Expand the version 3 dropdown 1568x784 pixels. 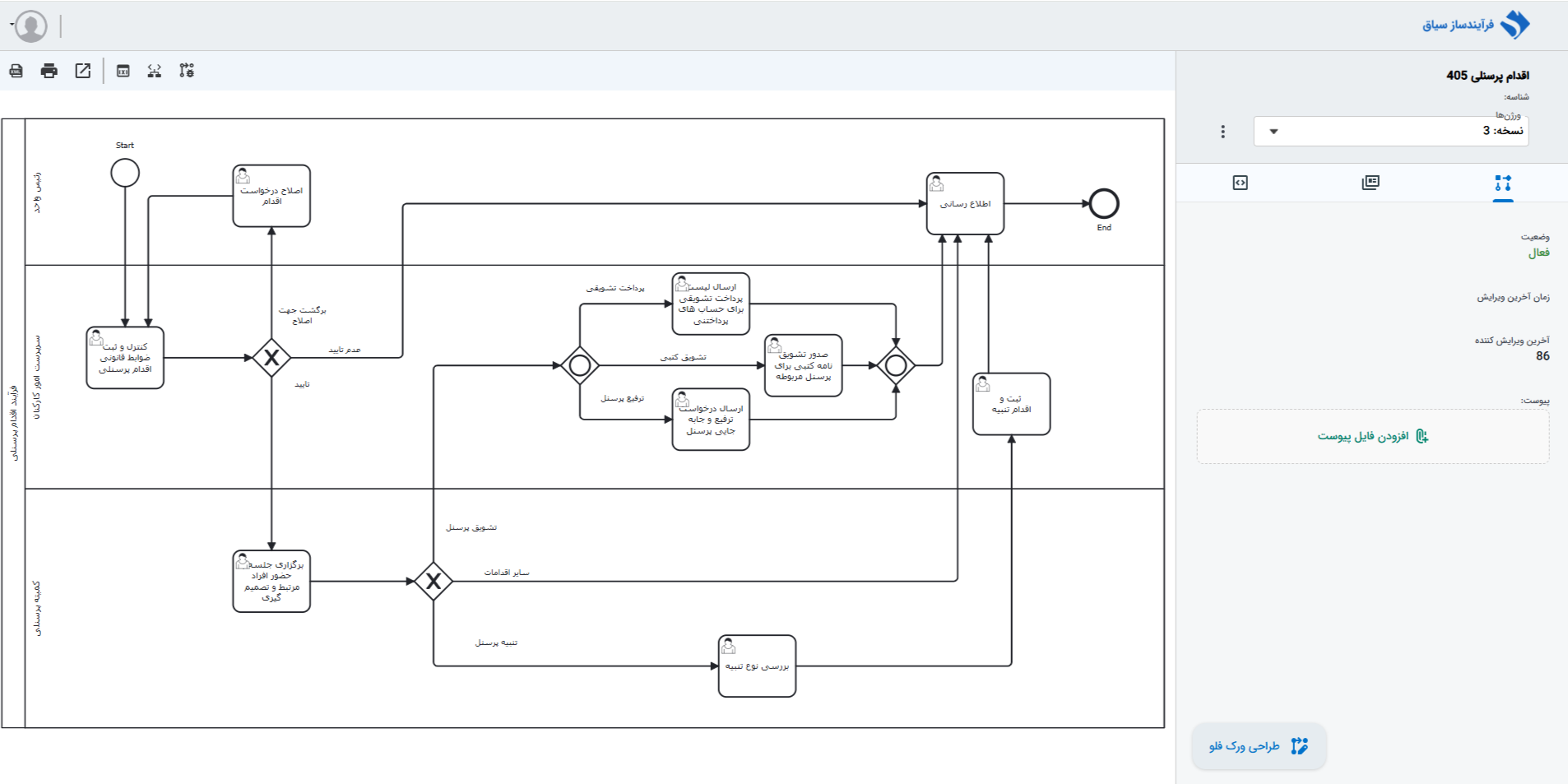click(x=1391, y=131)
